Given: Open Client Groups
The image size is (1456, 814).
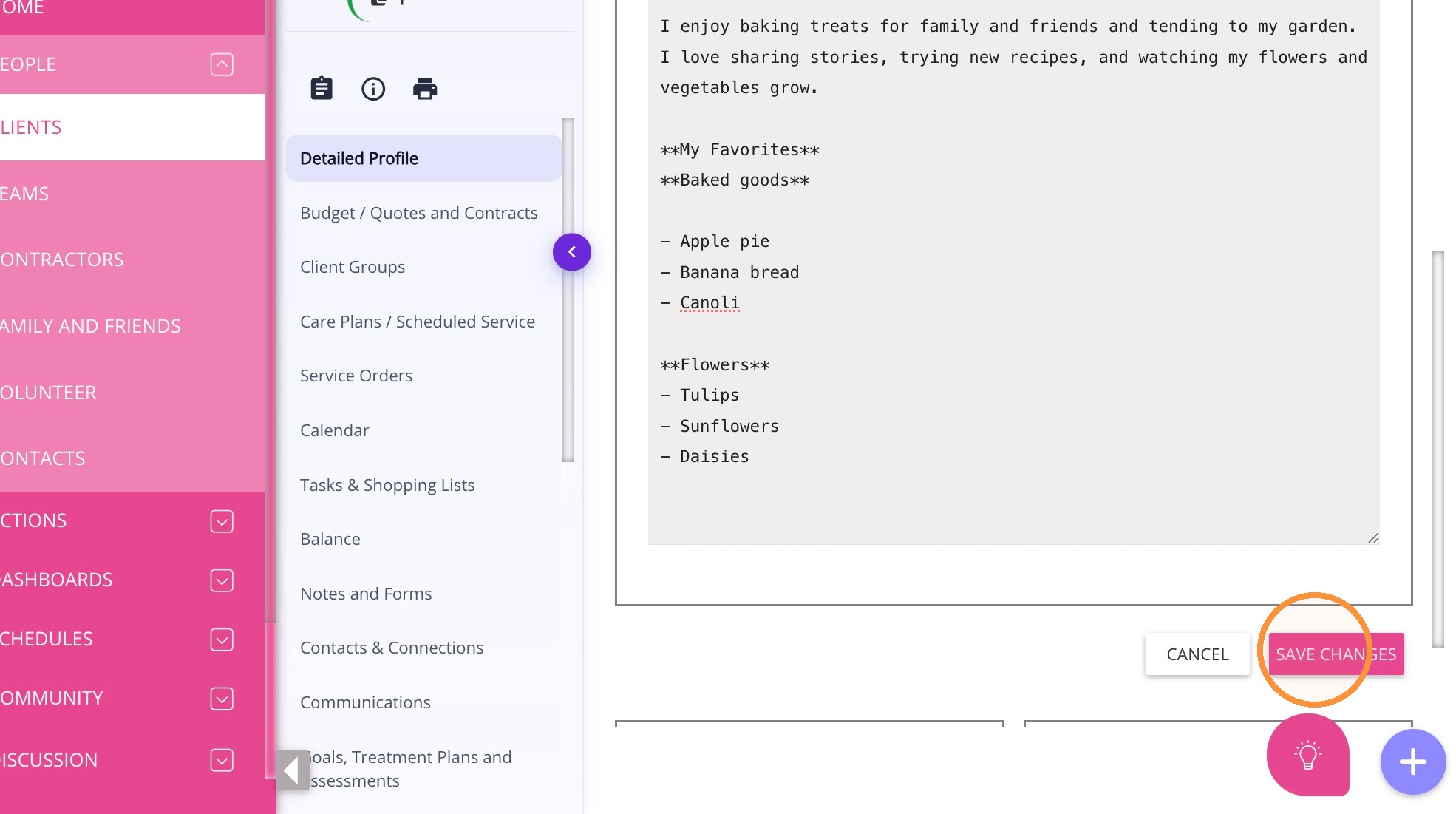Looking at the screenshot, I should (353, 267).
